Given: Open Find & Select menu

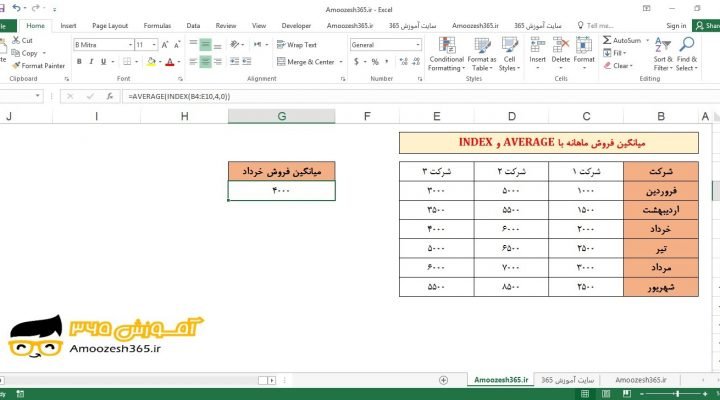Looking at the screenshot, I should (686, 54).
